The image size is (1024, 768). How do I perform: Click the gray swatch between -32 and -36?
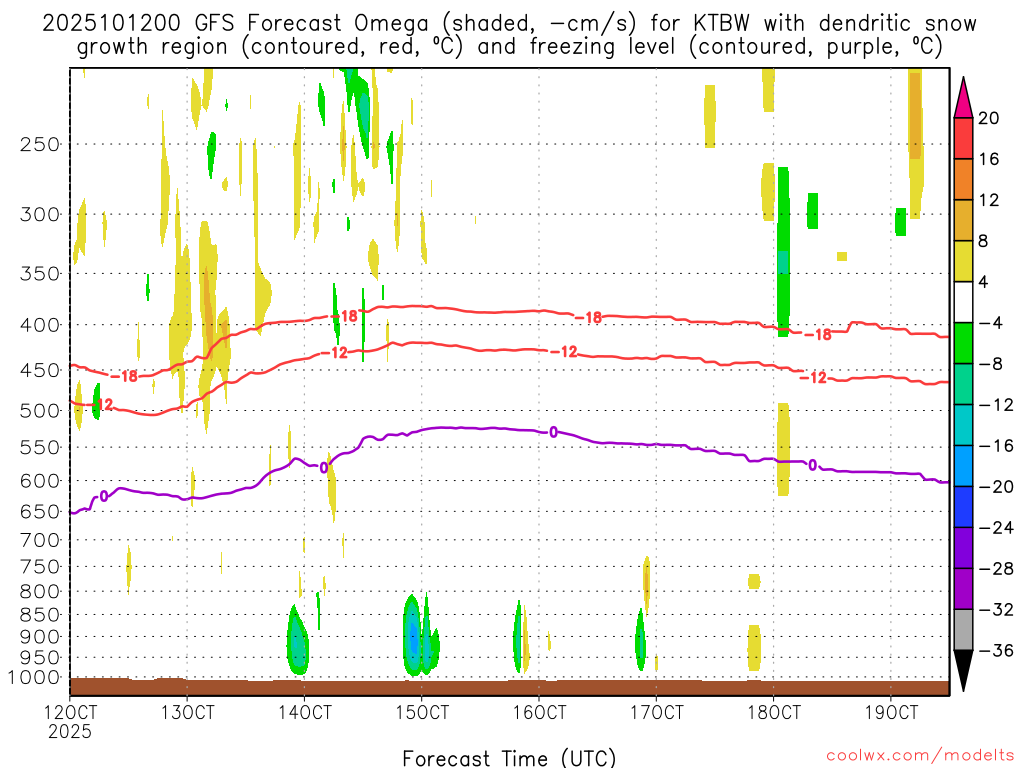pyautogui.click(x=963, y=630)
